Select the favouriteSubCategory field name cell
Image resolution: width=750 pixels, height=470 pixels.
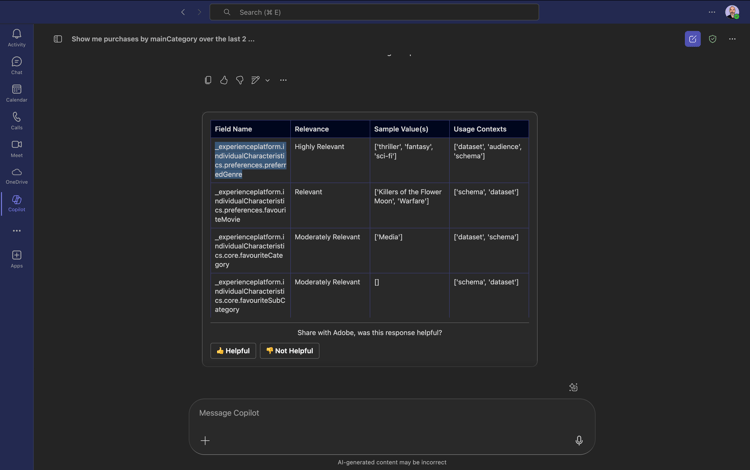click(x=250, y=295)
